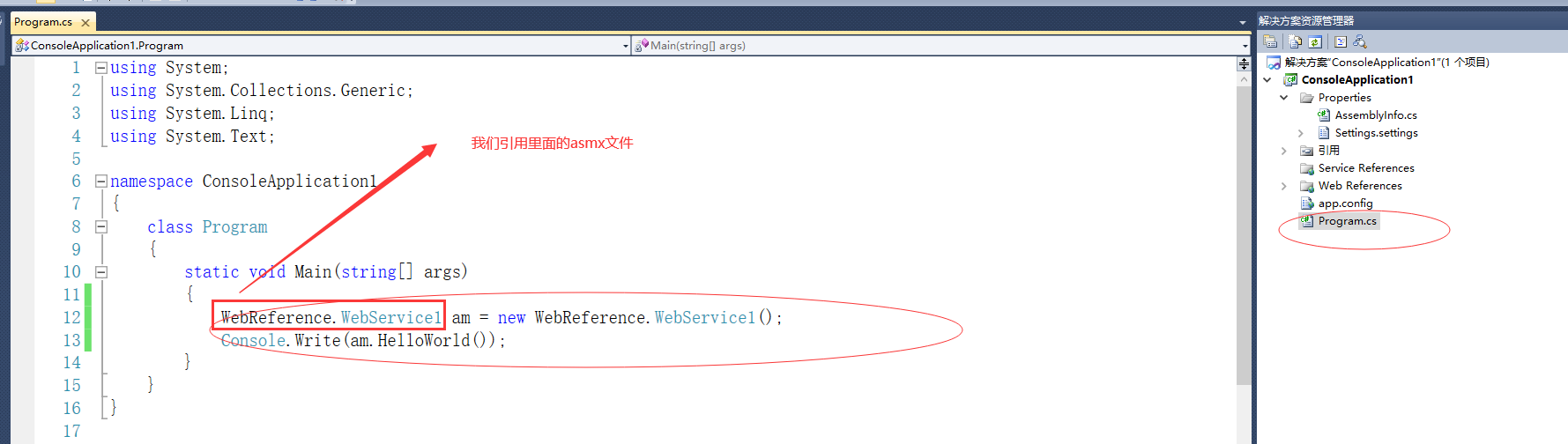Click the Service References folder icon
The height and width of the screenshot is (444, 1568).
tap(1307, 168)
